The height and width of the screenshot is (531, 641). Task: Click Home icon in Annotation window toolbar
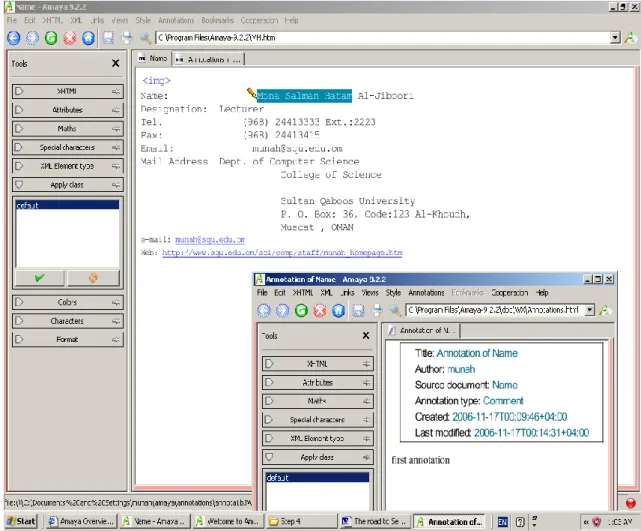(338, 311)
